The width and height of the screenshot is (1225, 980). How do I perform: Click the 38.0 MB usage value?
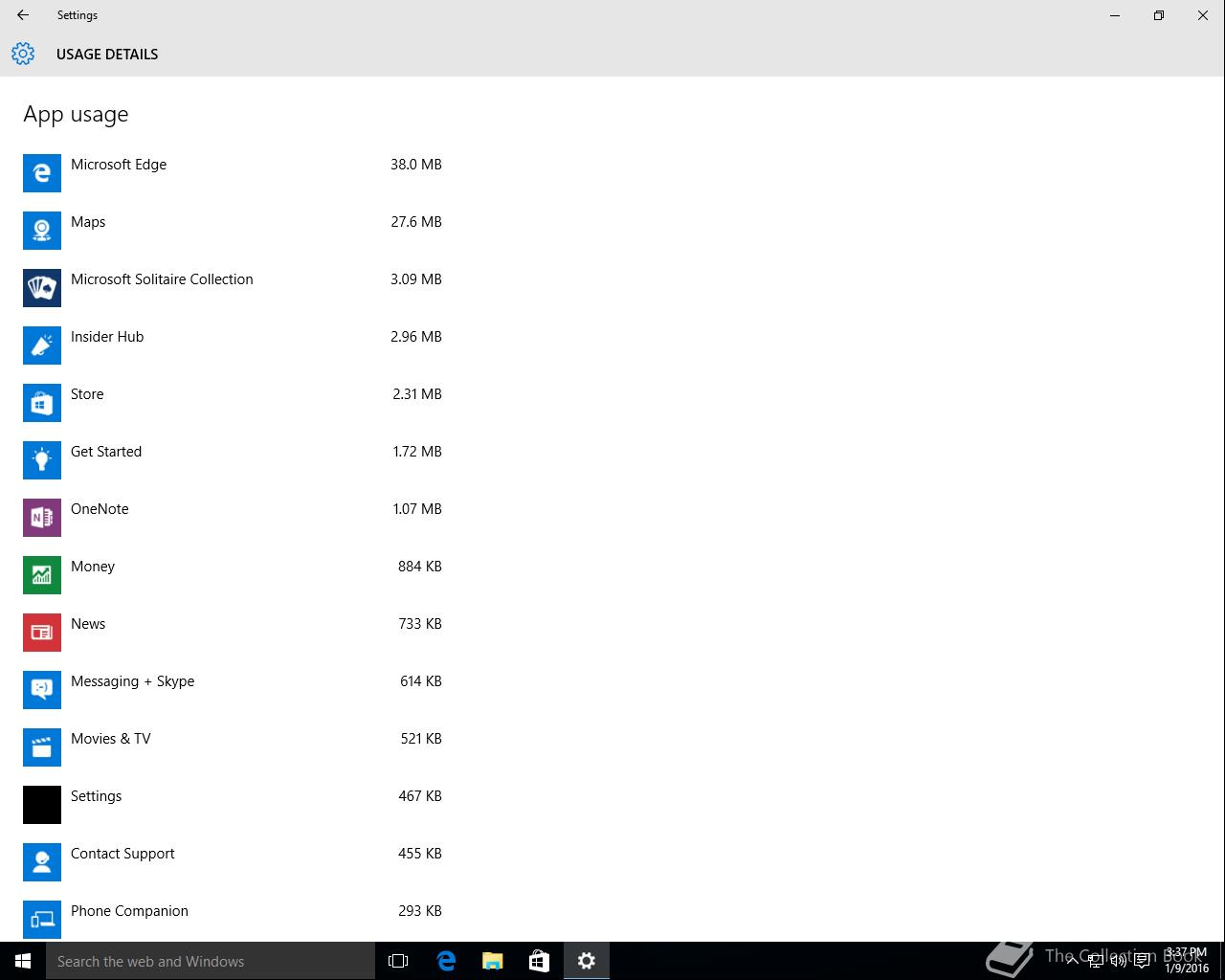pos(416,165)
